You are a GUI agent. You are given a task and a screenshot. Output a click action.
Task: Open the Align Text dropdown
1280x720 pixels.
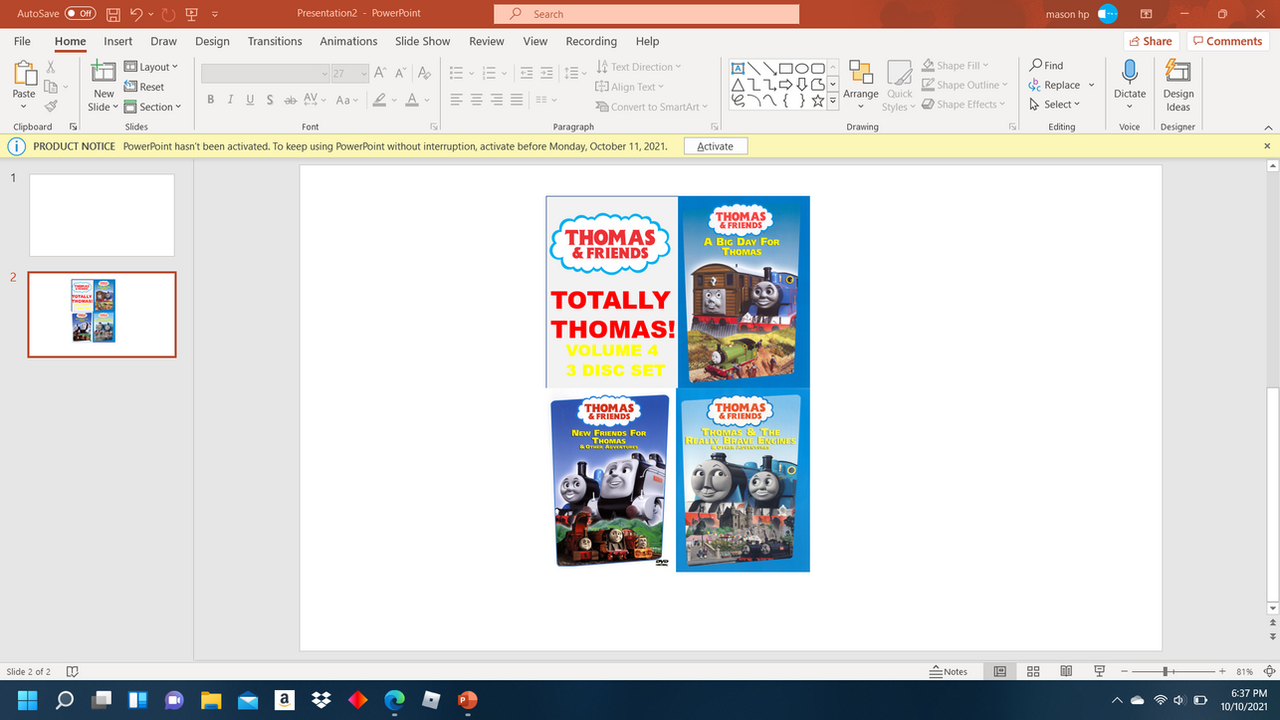(x=630, y=87)
